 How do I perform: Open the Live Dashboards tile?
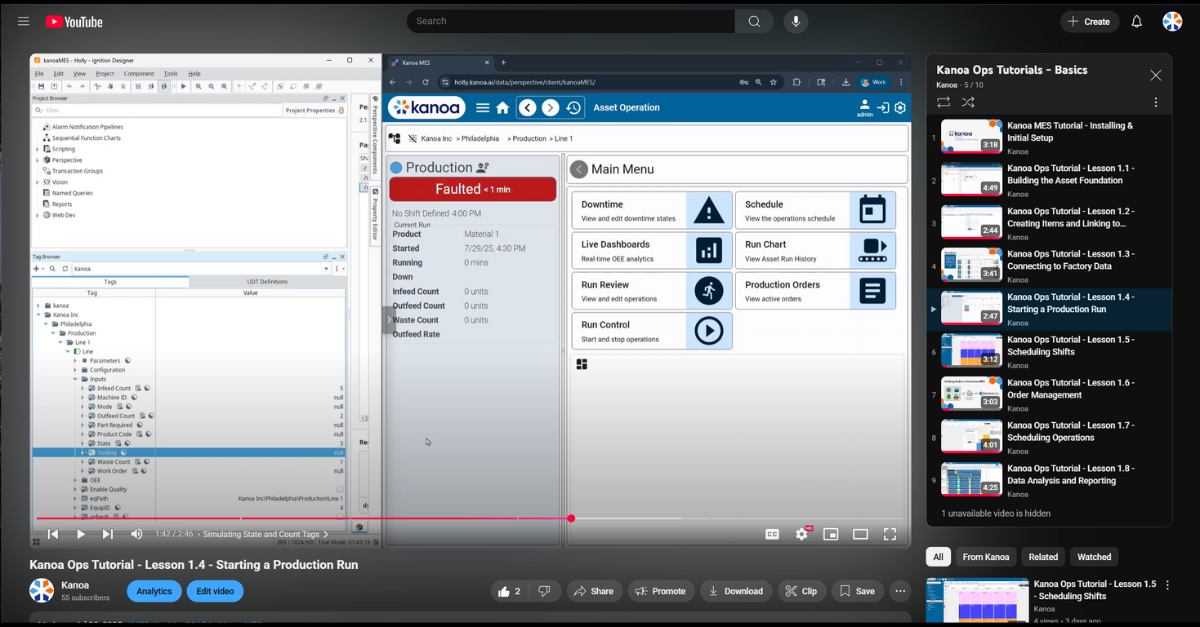coord(652,250)
